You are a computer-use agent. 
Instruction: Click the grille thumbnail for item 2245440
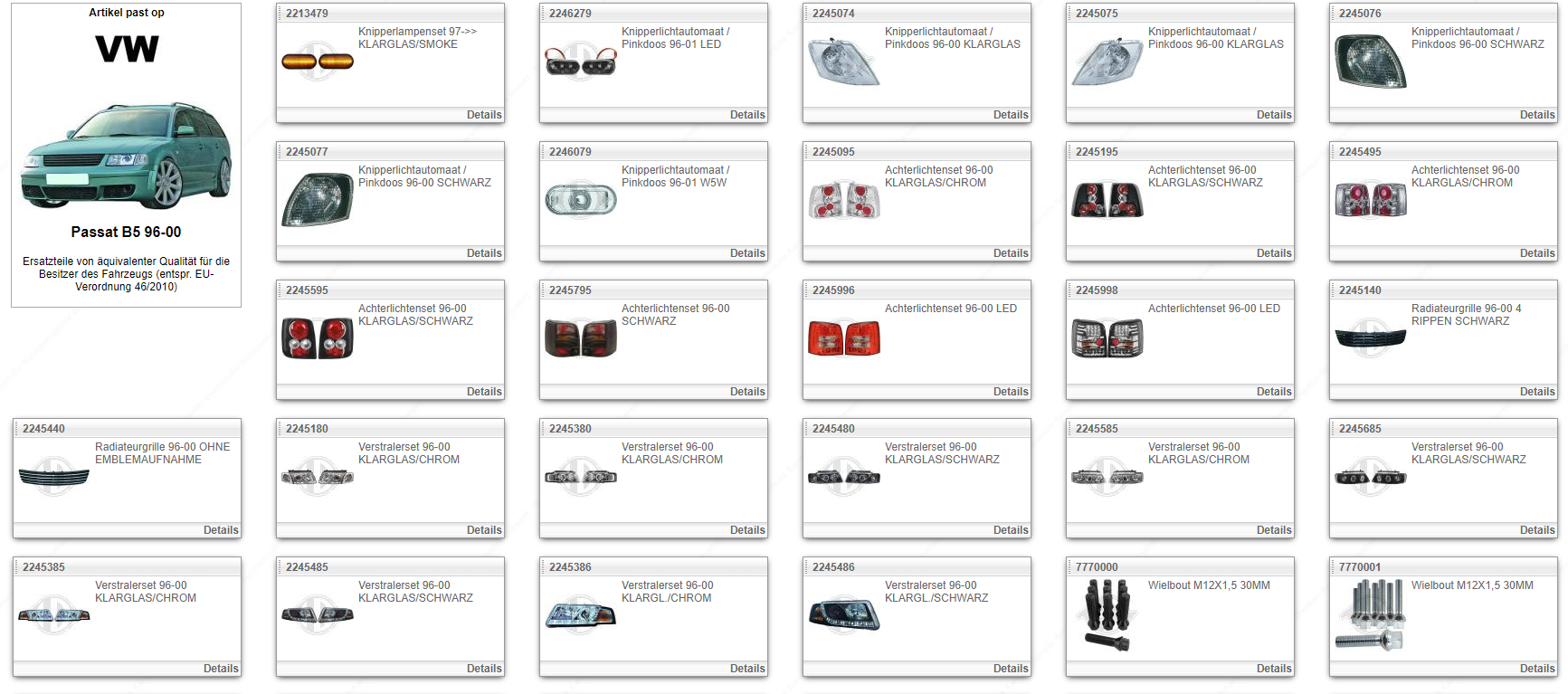coord(54,476)
